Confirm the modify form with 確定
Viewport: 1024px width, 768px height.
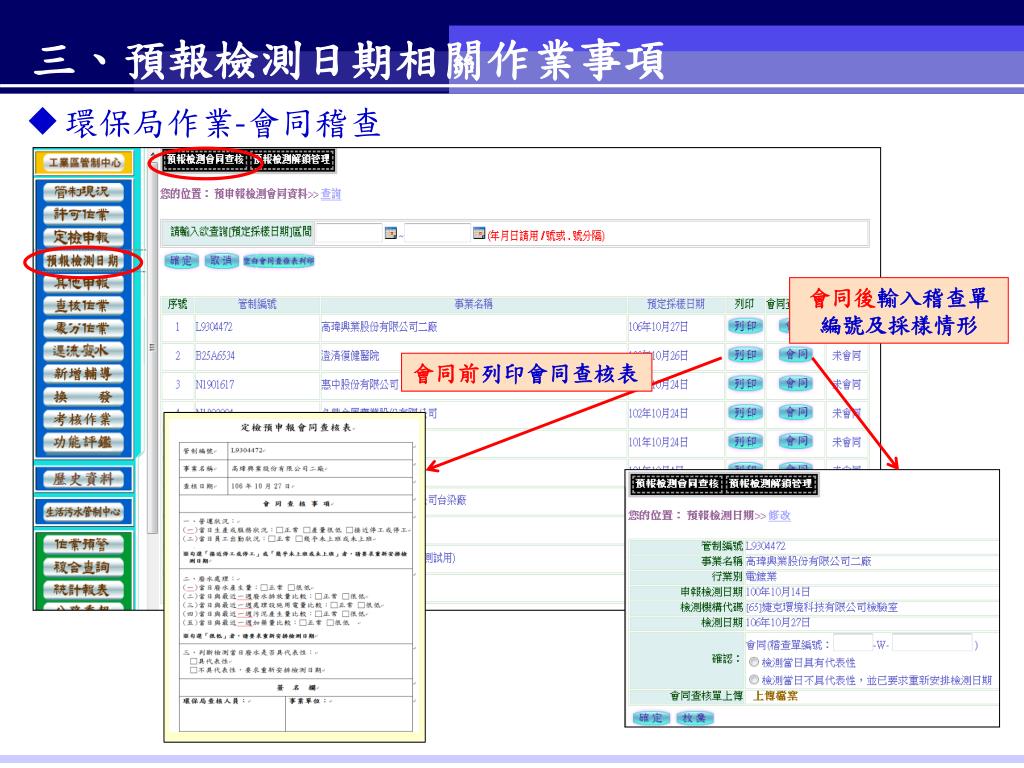[x=651, y=718]
